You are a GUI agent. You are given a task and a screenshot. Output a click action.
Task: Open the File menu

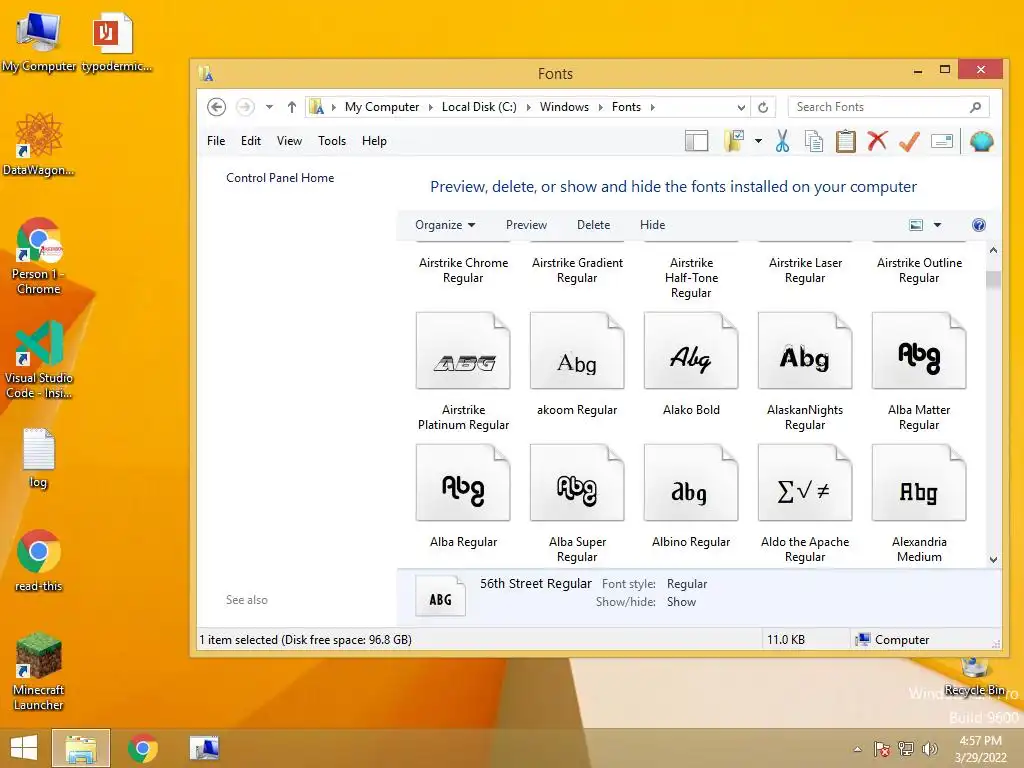216,141
